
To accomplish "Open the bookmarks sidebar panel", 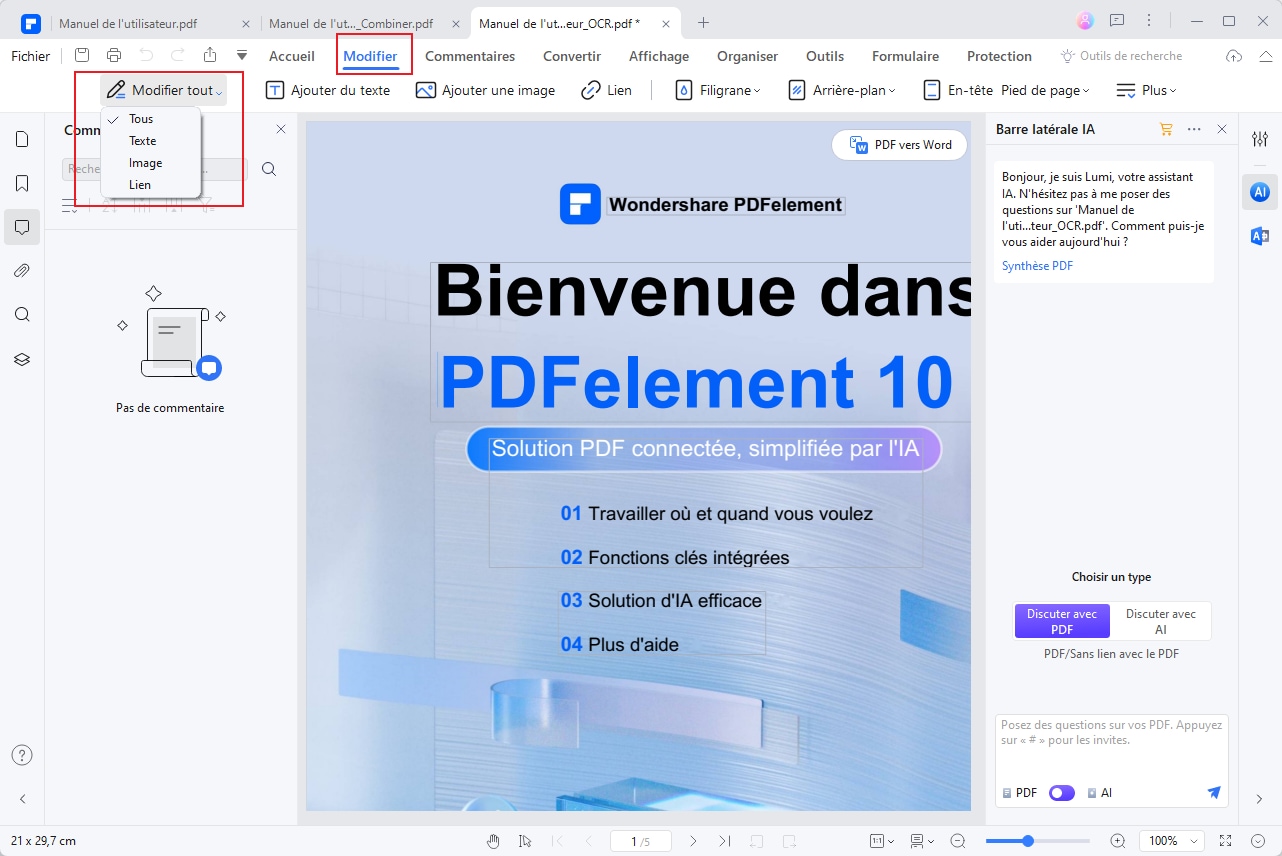I will click(x=22, y=183).
